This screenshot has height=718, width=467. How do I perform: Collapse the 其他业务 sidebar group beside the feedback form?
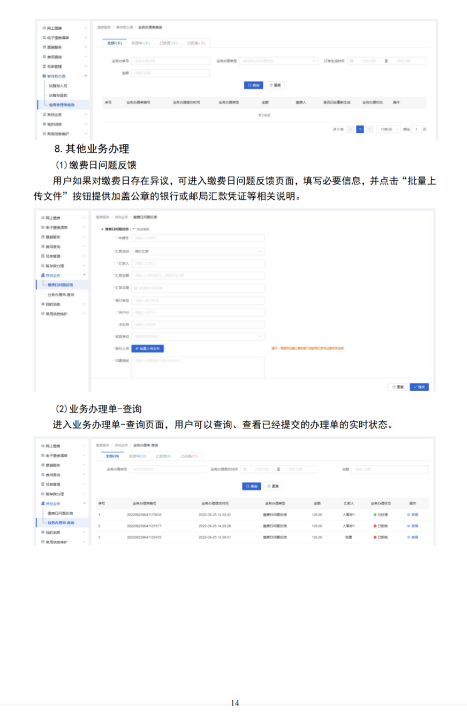click(x=63, y=275)
